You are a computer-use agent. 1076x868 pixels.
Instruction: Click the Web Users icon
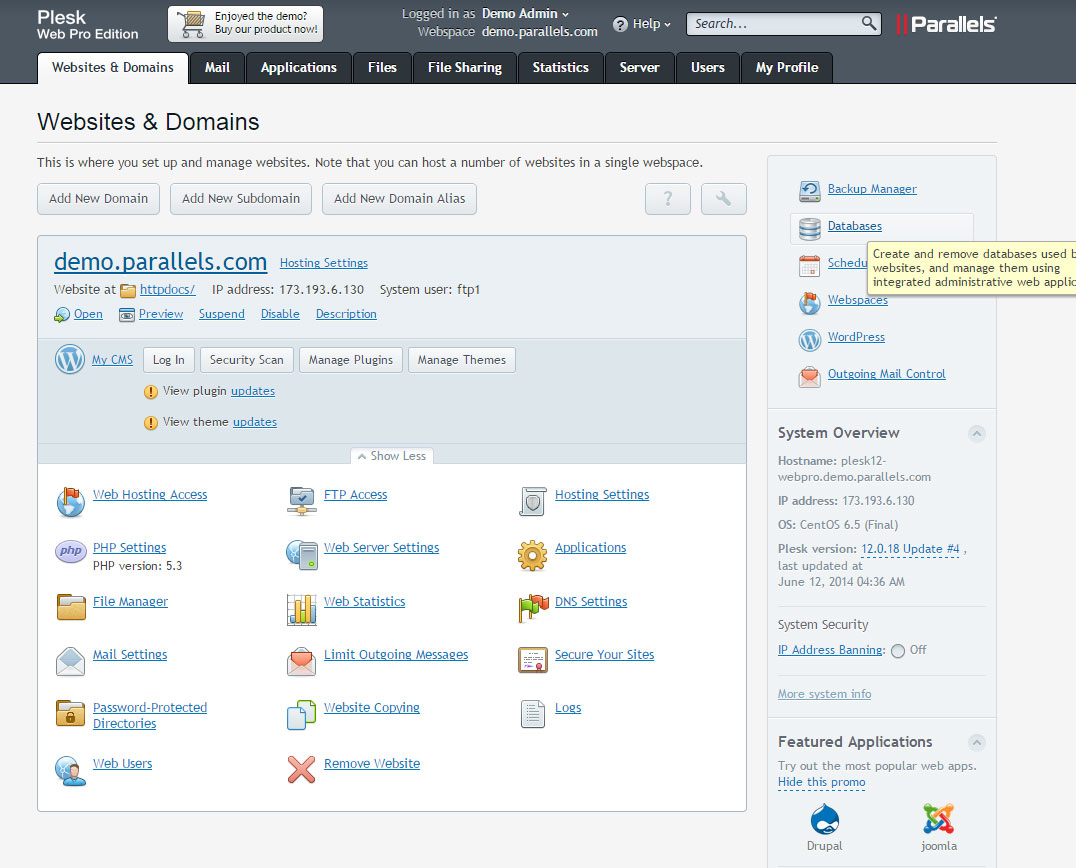71,771
